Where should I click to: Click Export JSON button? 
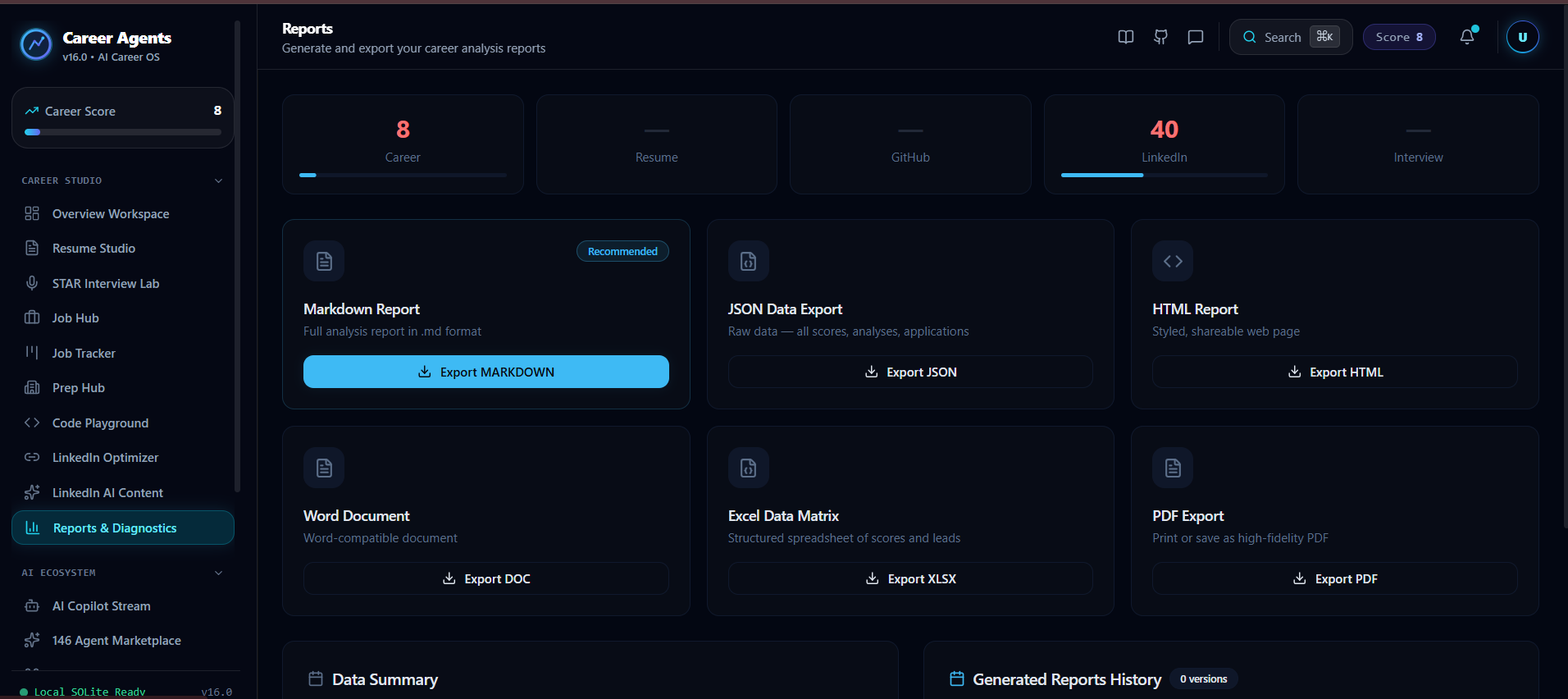click(x=910, y=372)
